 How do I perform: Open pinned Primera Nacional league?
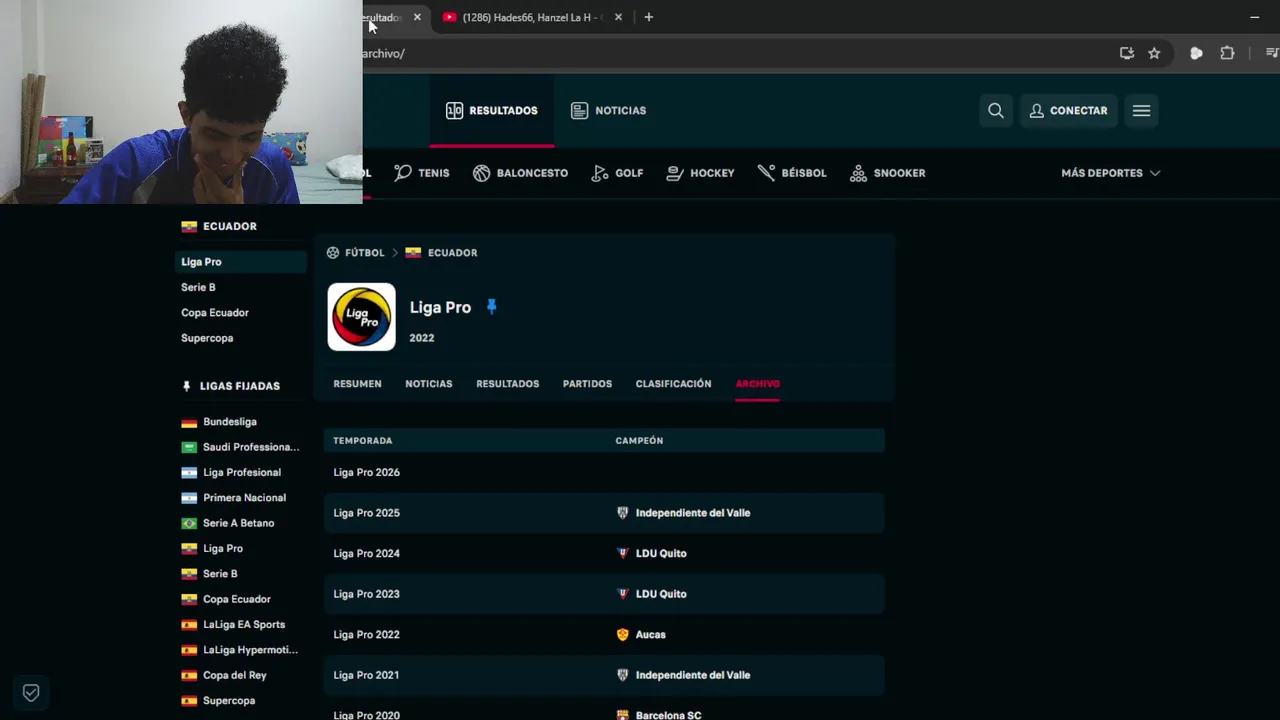point(244,498)
